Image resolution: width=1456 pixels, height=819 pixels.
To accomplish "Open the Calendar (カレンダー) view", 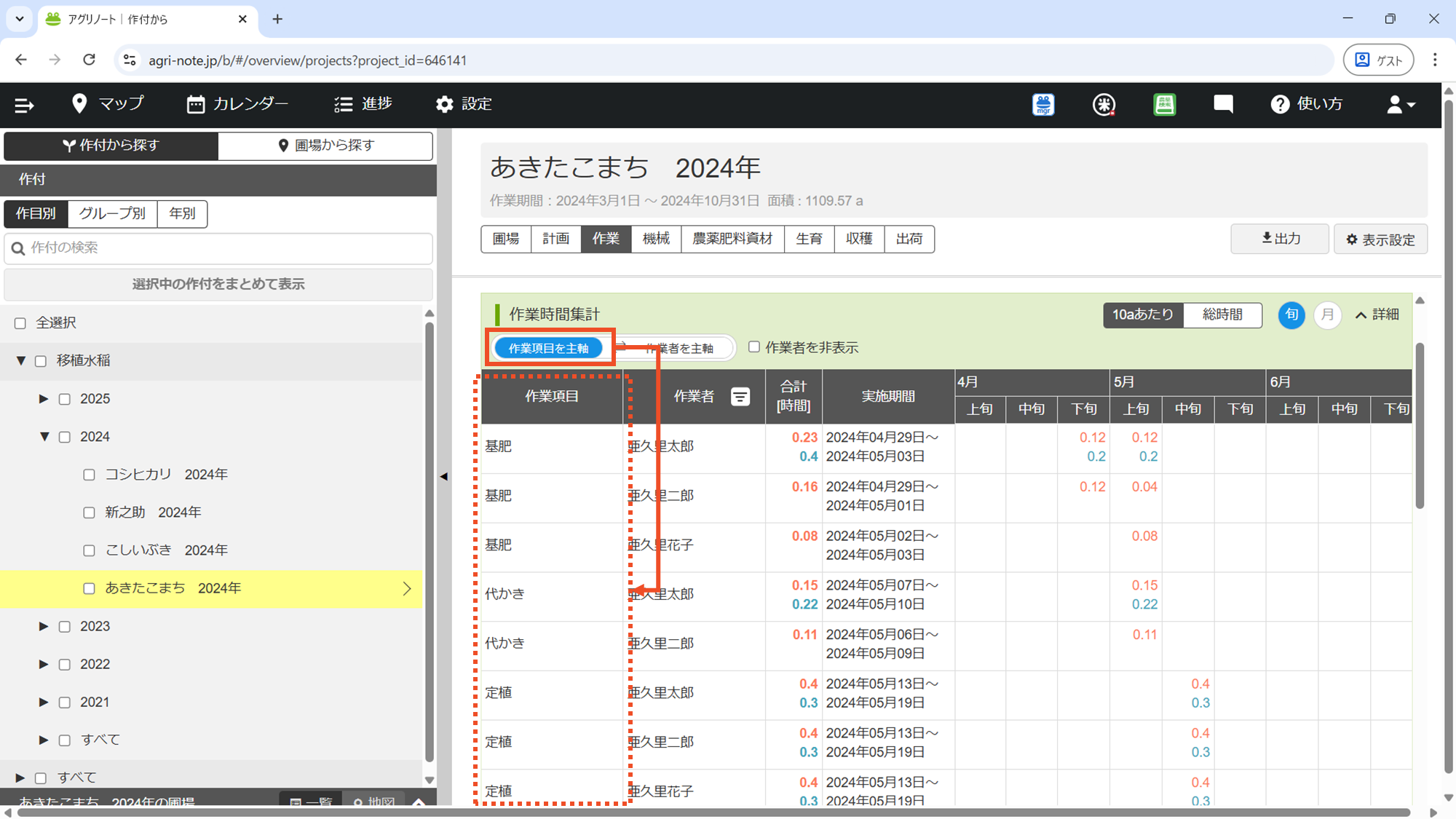I will click(237, 104).
